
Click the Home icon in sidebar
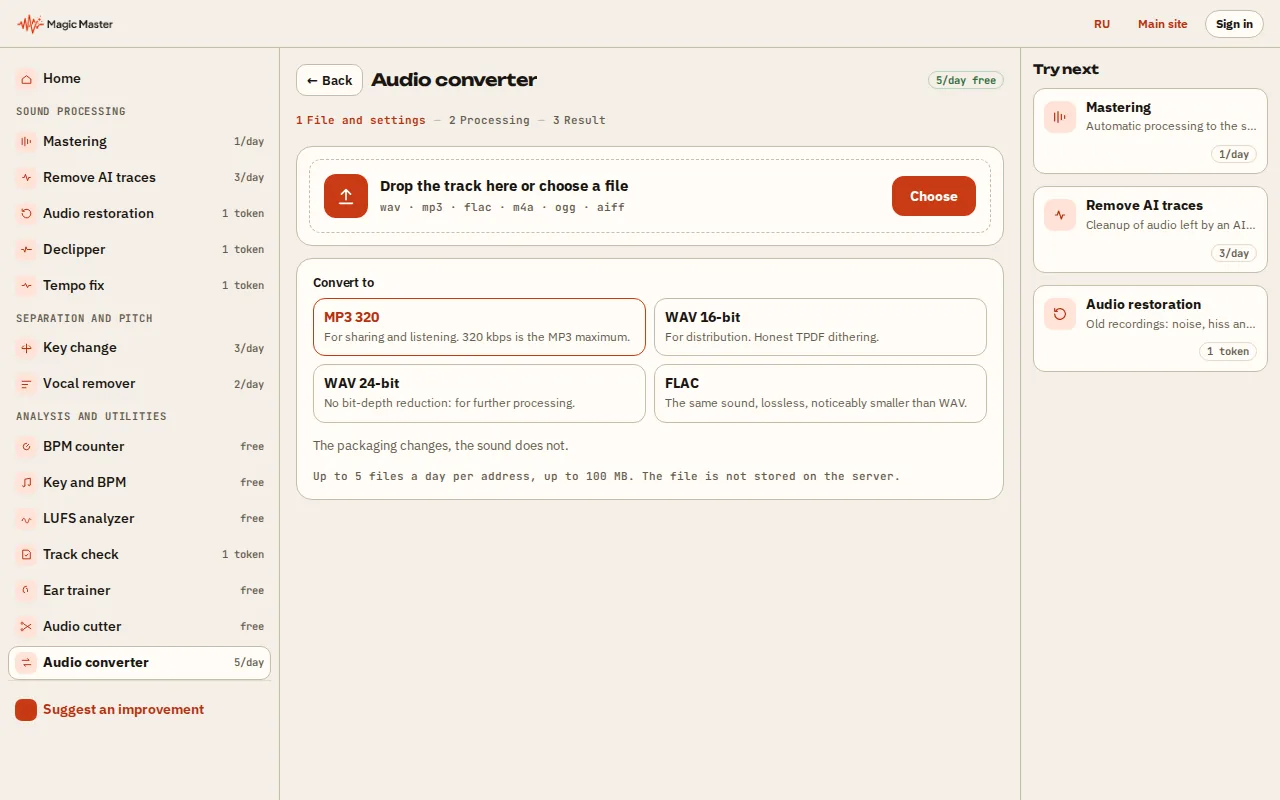[x=26, y=78]
